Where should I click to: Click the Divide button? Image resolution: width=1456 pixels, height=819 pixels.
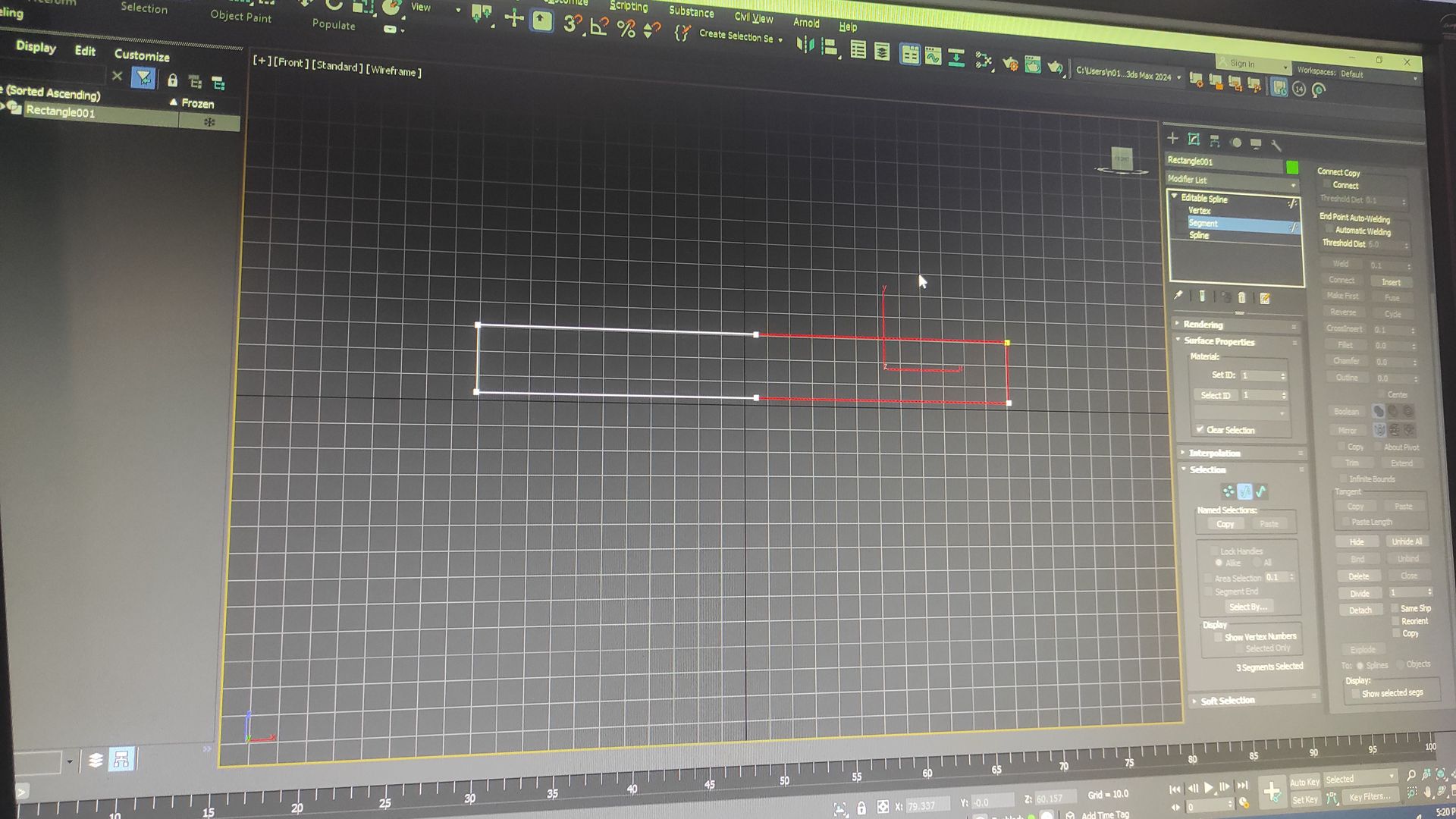pos(1360,593)
